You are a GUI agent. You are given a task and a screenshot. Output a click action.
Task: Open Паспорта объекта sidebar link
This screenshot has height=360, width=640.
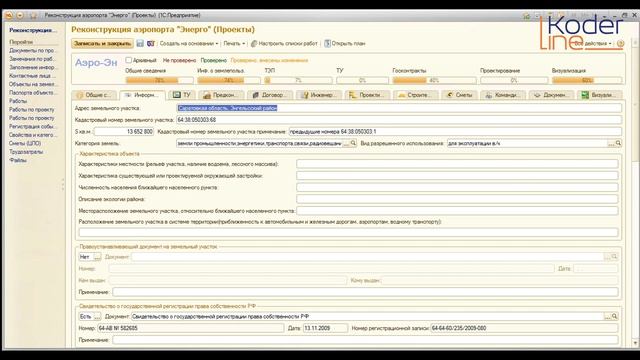pos(32,93)
